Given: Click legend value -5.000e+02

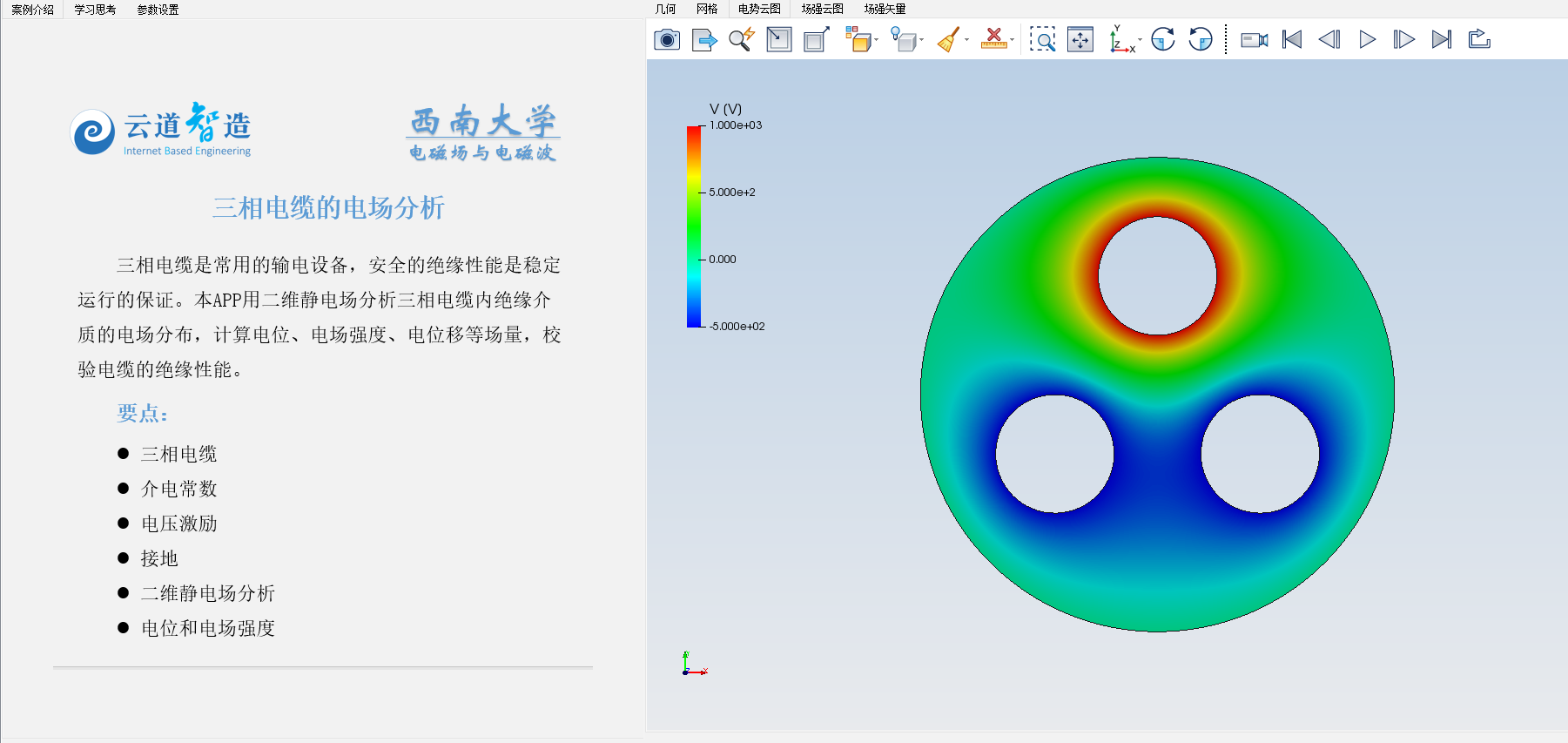Looking at the screenshot, I should coord(737,327).
